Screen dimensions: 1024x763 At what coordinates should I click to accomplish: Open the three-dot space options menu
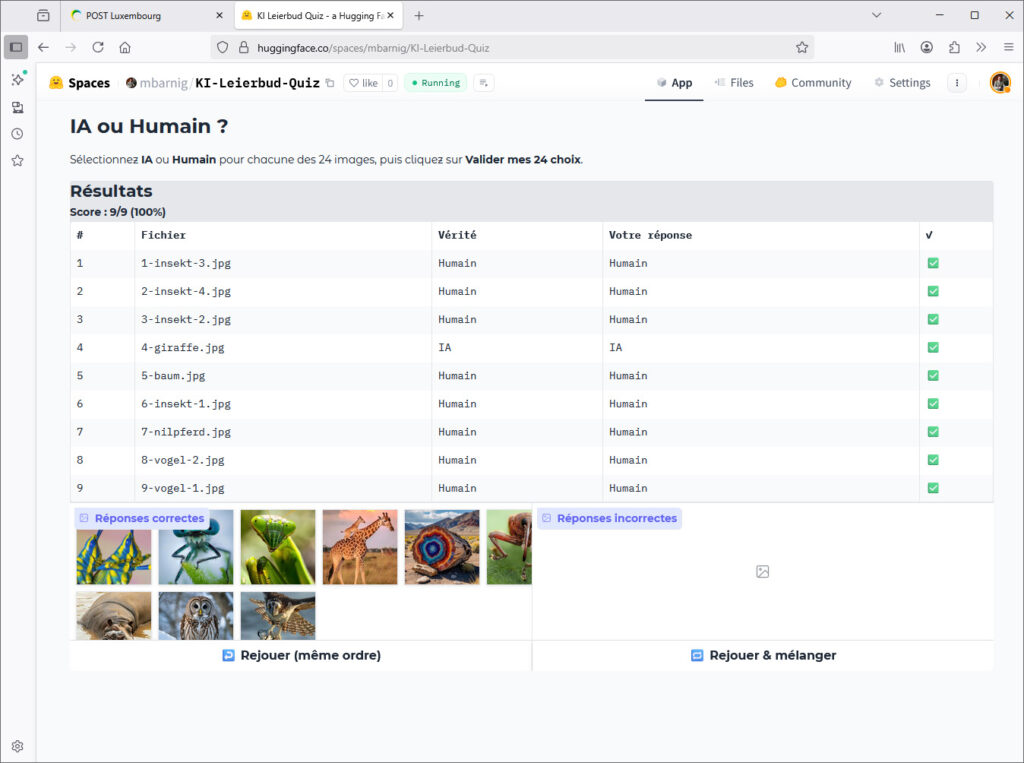(x=957, y=83)
